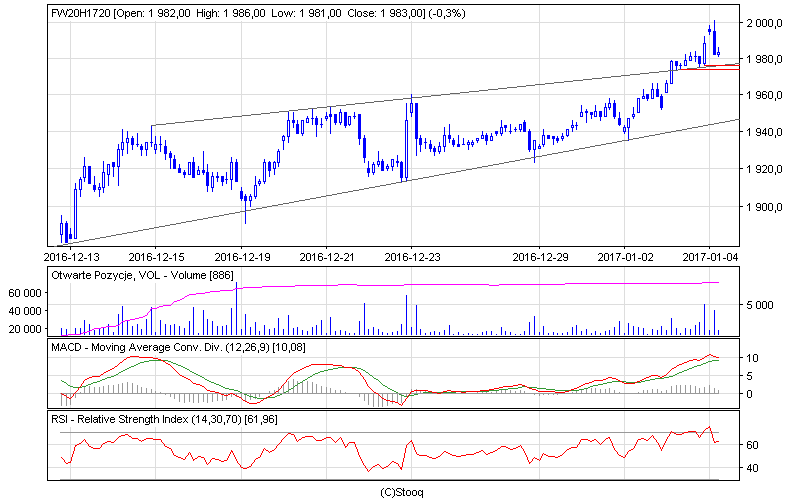The image size is (800, 500).
Task: Select date label 2016-12-21
Action: coord(327,257)
